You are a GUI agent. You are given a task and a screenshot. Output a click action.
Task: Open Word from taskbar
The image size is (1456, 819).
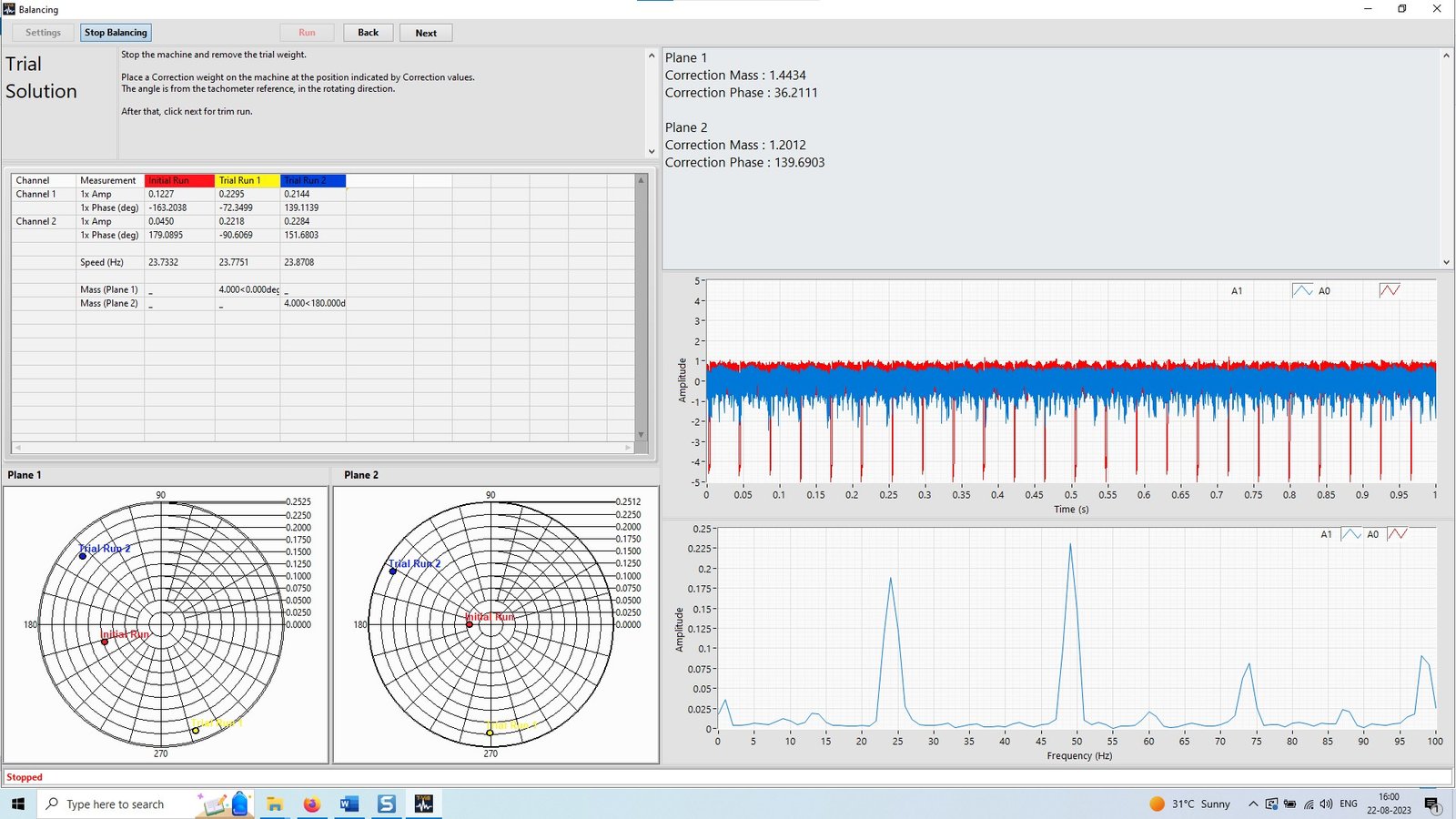point(349,804)
